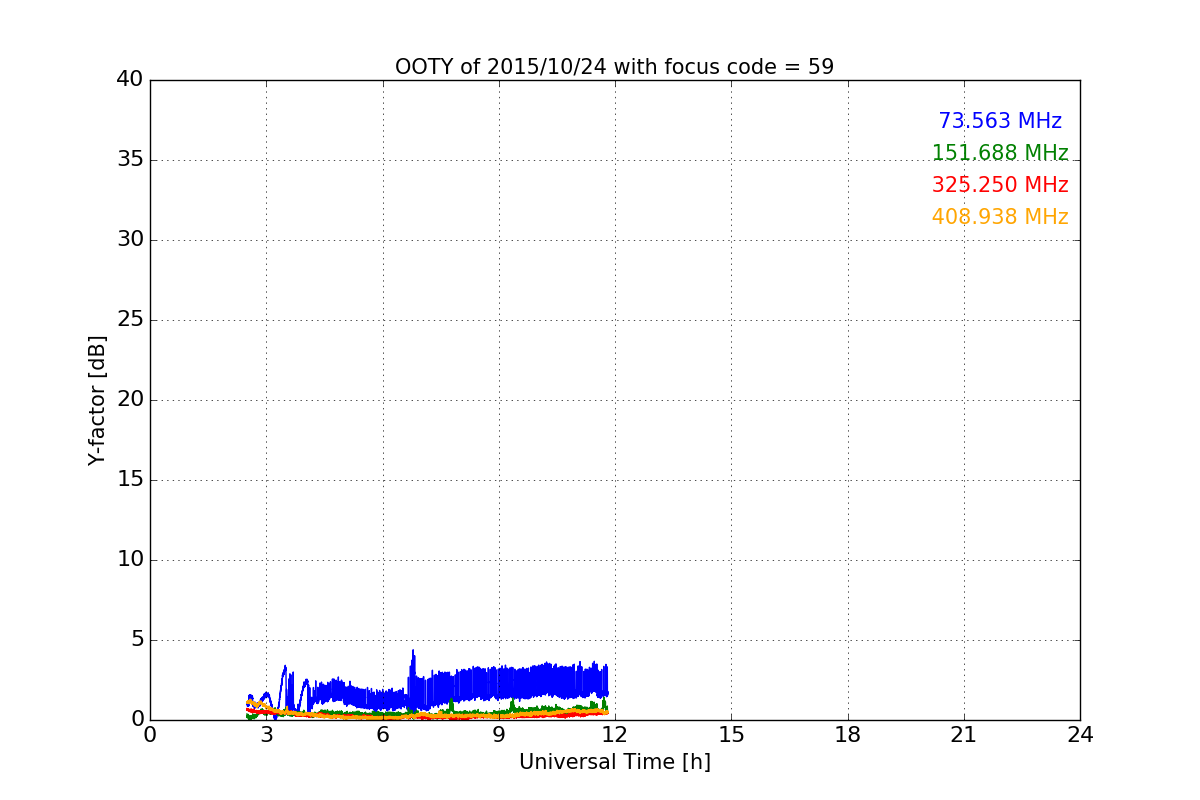Click the x-axis tick label 21
Viewport: 1200px width, 800px height.
tap(964, 734)
